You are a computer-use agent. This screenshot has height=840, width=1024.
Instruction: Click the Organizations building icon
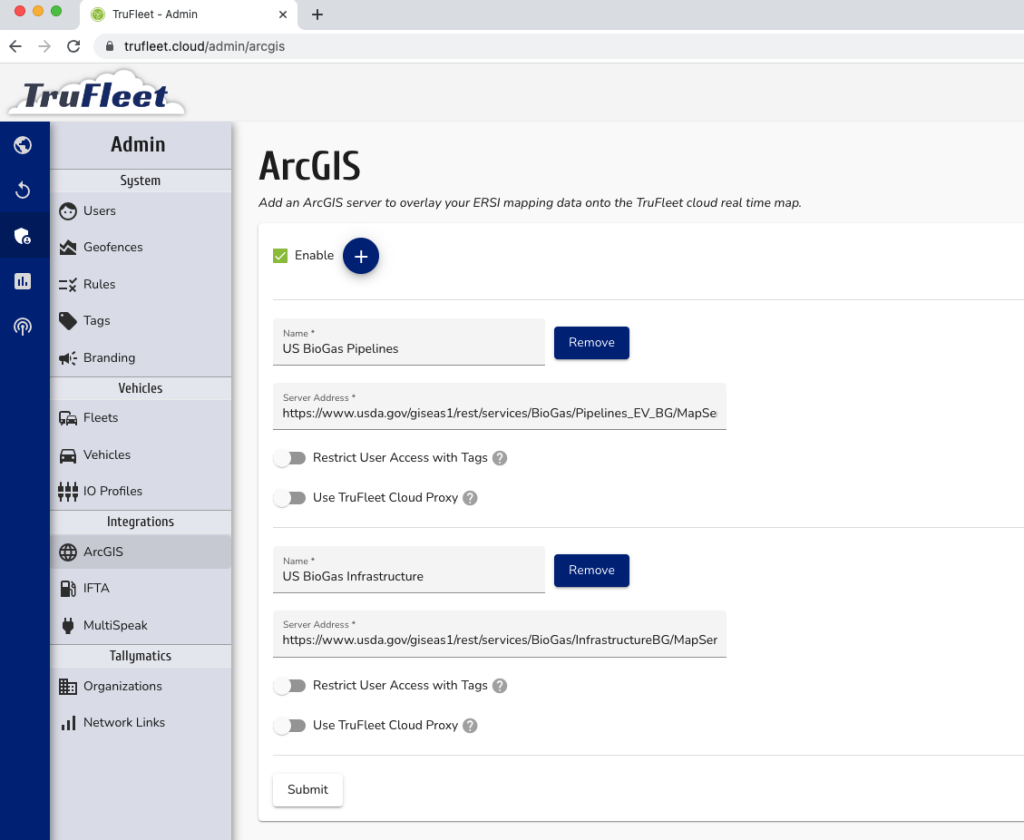click(68, 687)
